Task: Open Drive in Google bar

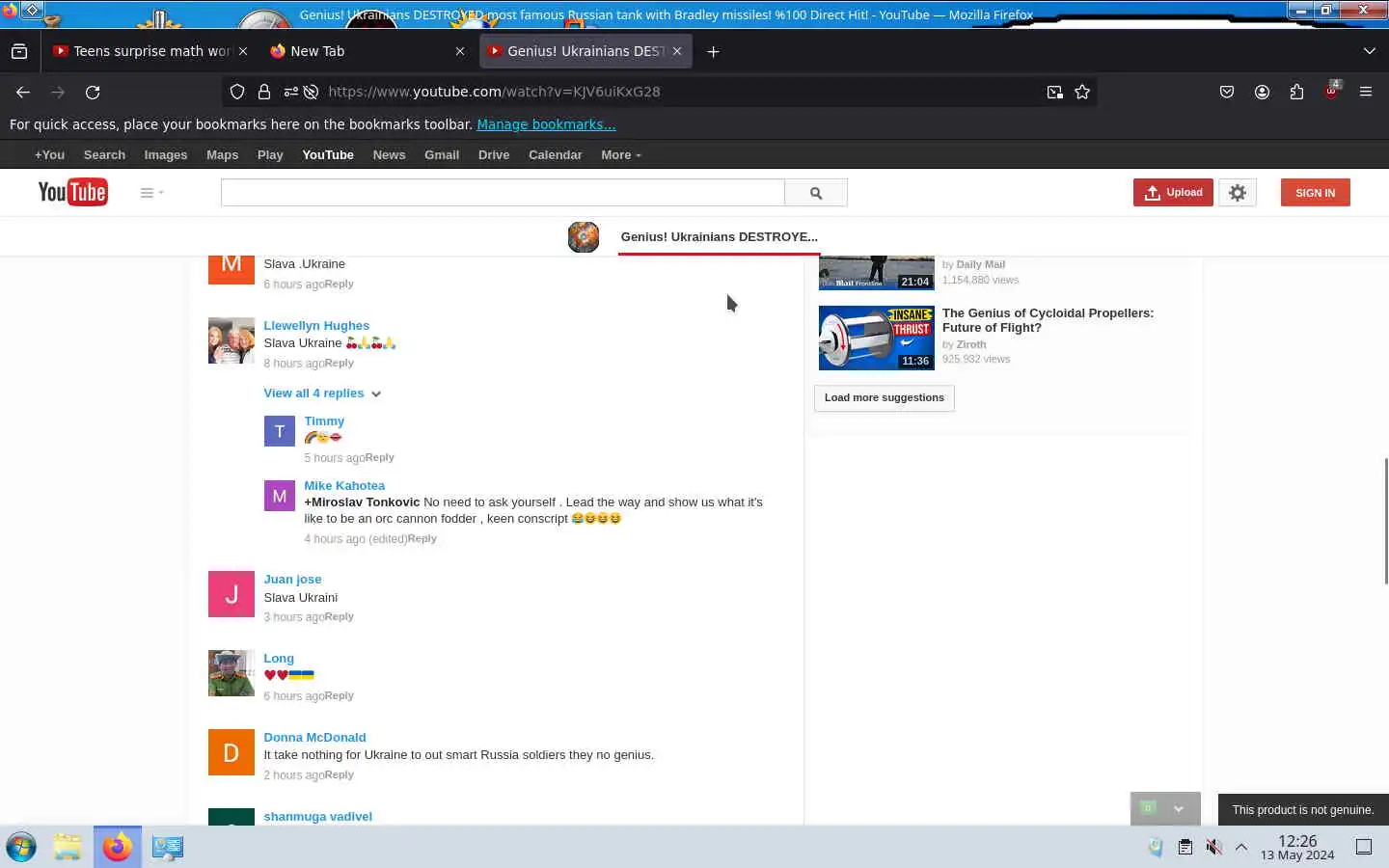Action: [x=494, y=154]
